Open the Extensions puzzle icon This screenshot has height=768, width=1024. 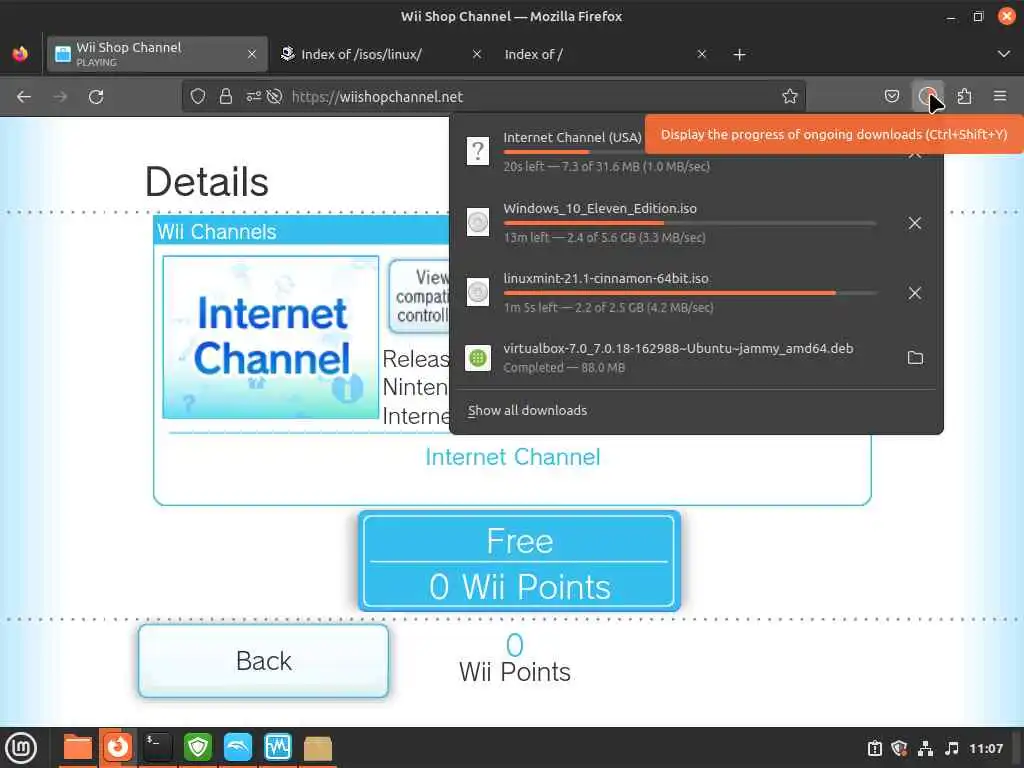click(x=964, y=97)
